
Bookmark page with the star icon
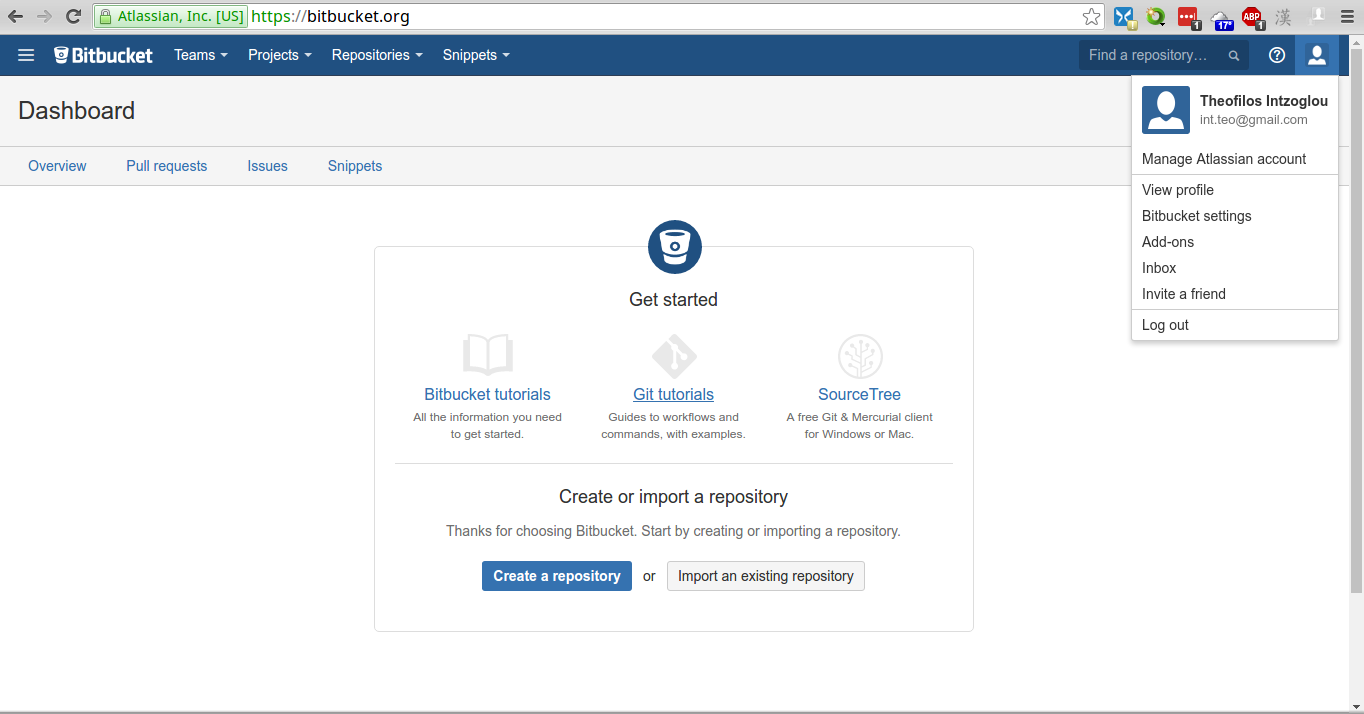pyautogui.click(x=1091, y=16)
